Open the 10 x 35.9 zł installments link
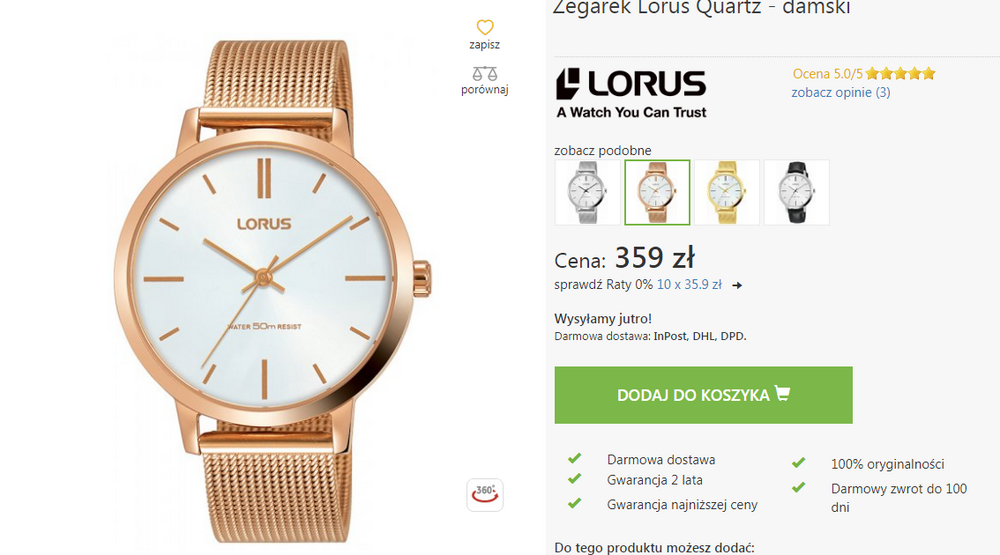The image size is (1000, 555). coord(689,285)
